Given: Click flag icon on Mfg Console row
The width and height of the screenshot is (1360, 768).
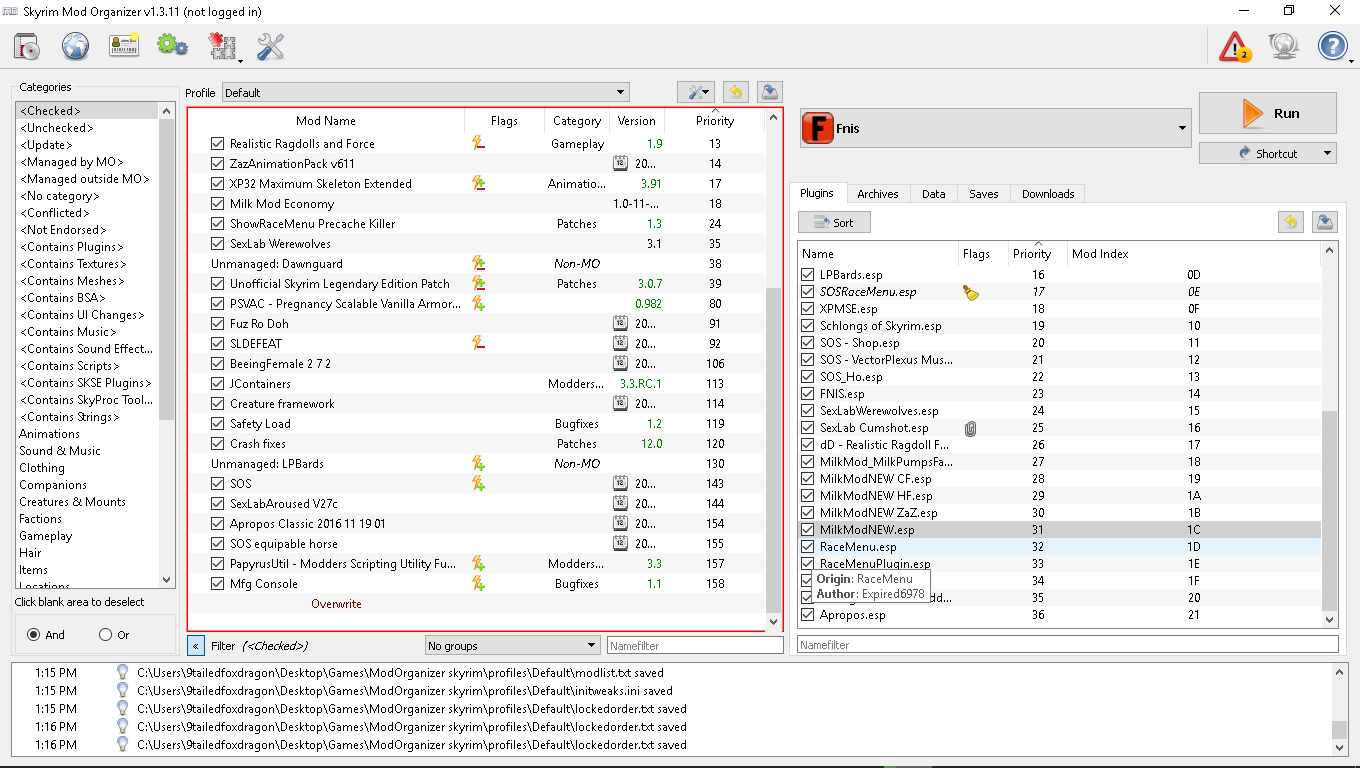Looking at the screenshot, I should point(479,584).
